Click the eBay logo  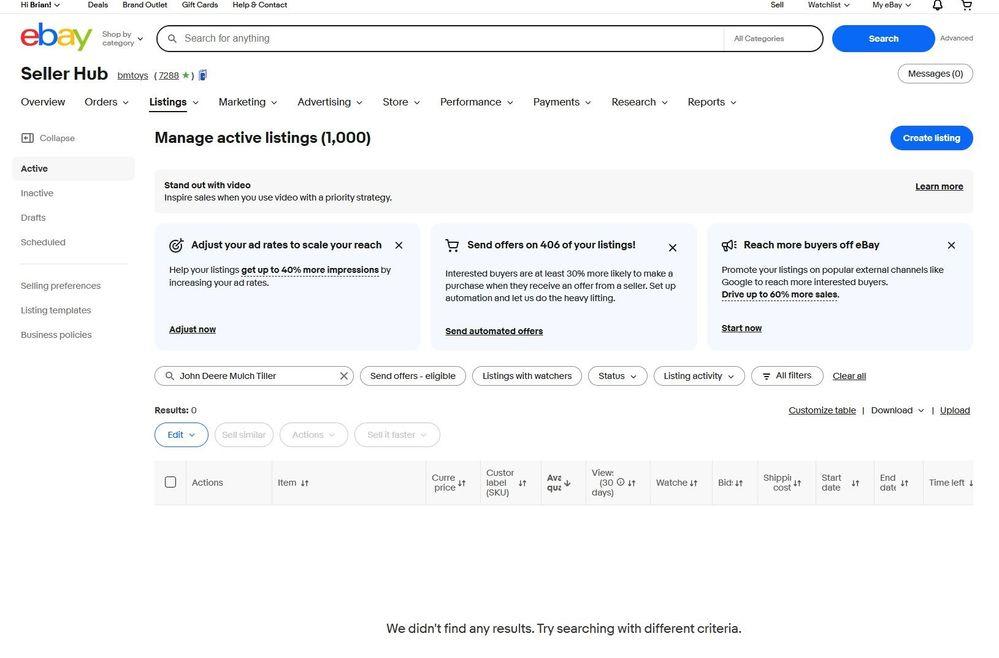tap(56, 37)
